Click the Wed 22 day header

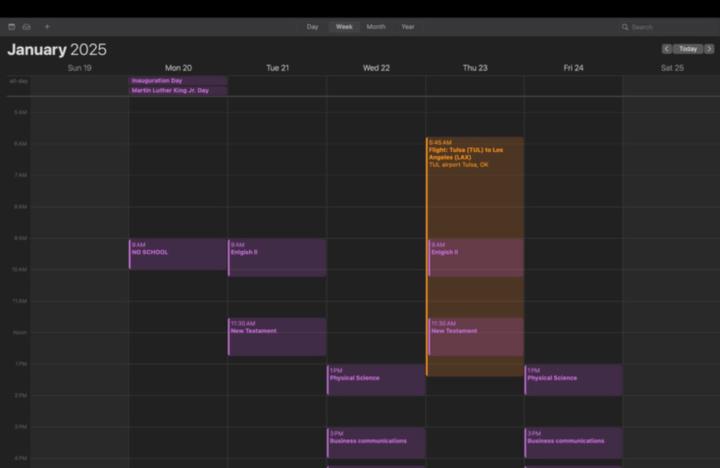(x=376, y=68)
